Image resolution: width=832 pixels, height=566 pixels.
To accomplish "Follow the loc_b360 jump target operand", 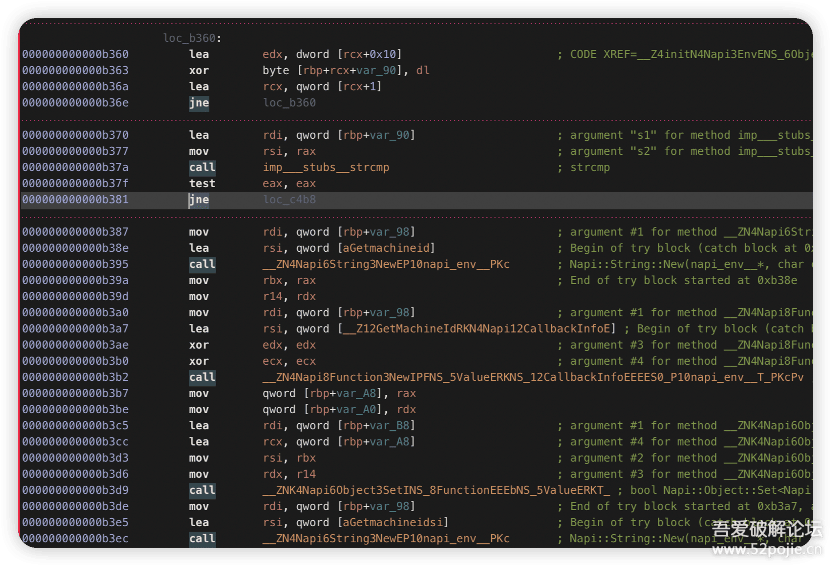I will [x=289, y=102].
